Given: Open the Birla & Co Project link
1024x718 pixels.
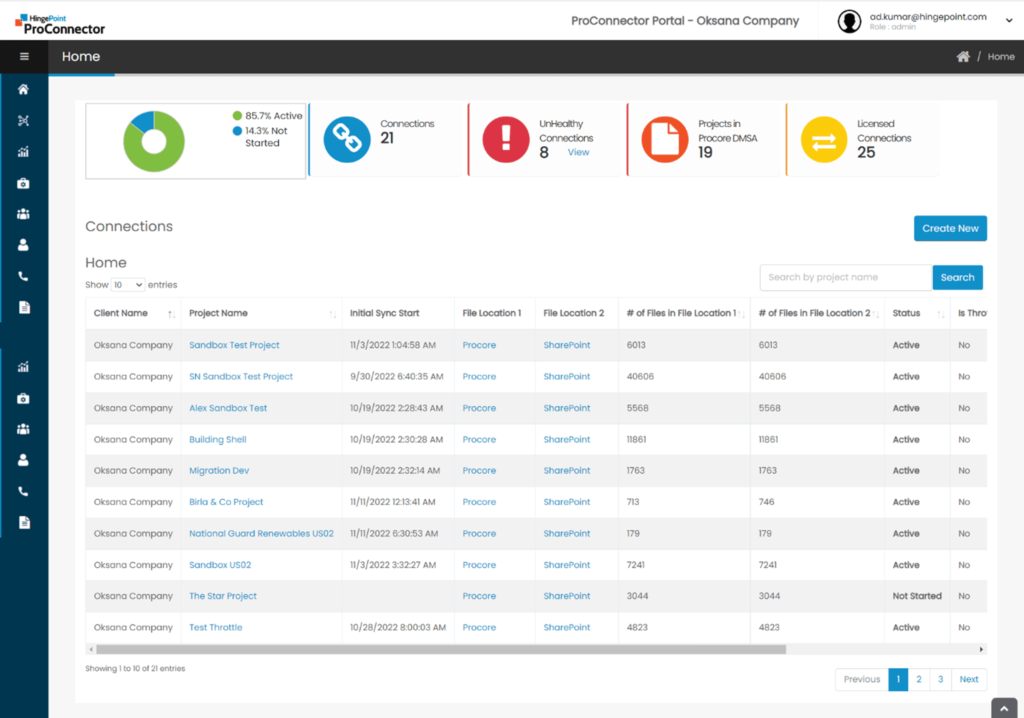Looking at the screenshot, I should (226, 502).
